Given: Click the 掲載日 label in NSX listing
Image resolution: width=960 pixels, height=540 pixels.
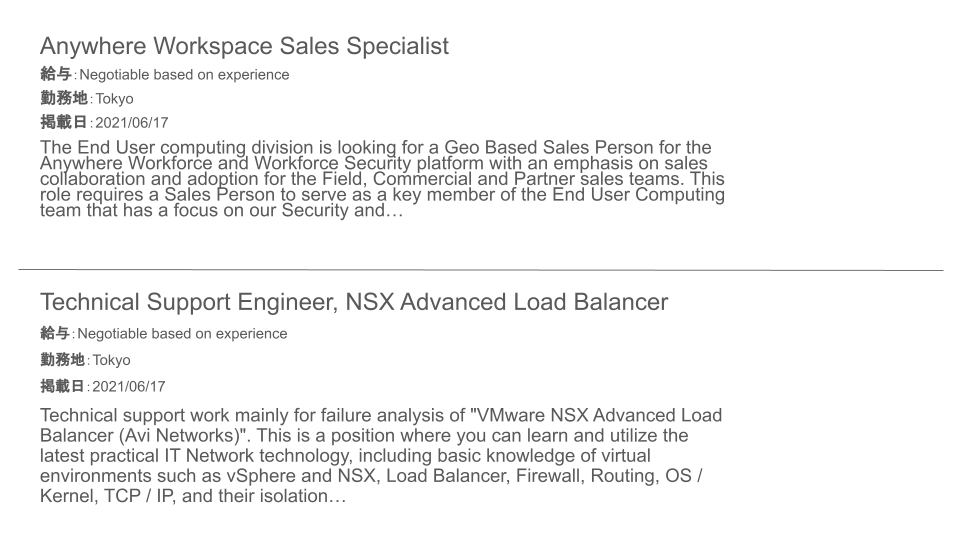Looking at the screenshot, I should (x=62, y=386).
